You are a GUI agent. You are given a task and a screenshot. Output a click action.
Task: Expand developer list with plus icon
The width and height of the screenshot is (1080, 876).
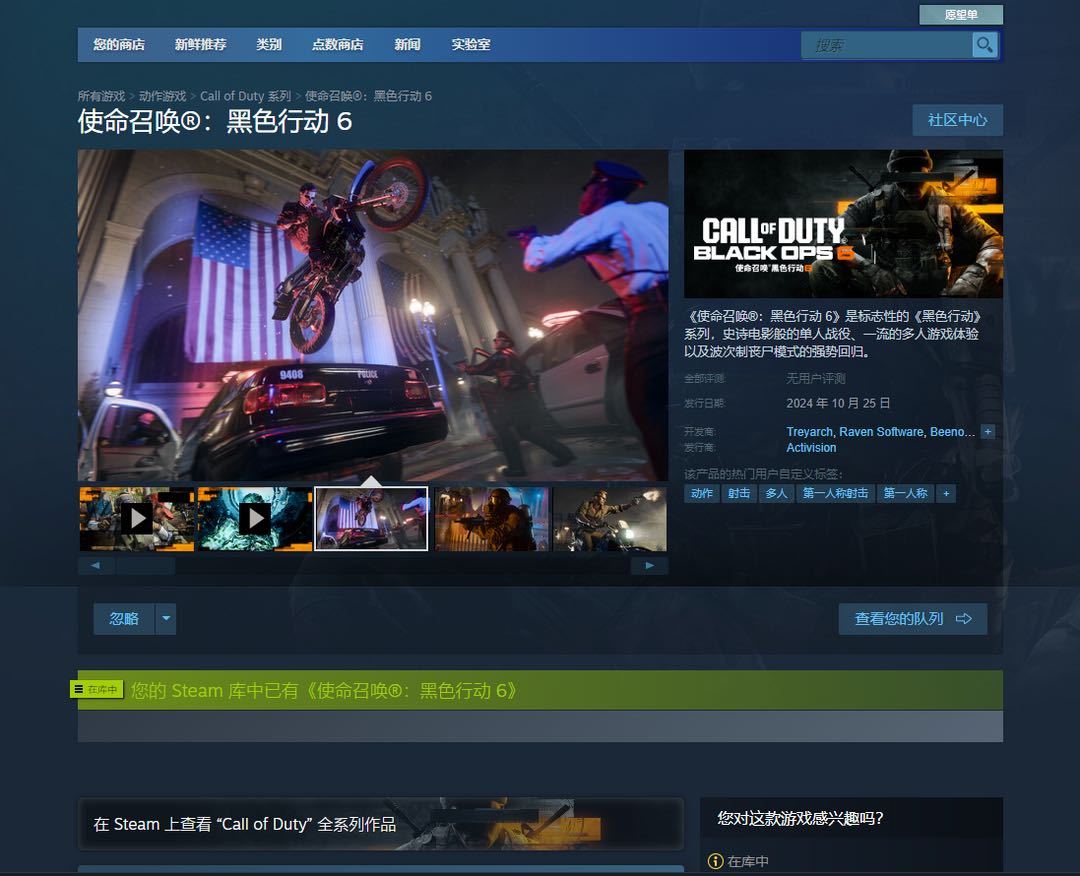coord(988,432)
